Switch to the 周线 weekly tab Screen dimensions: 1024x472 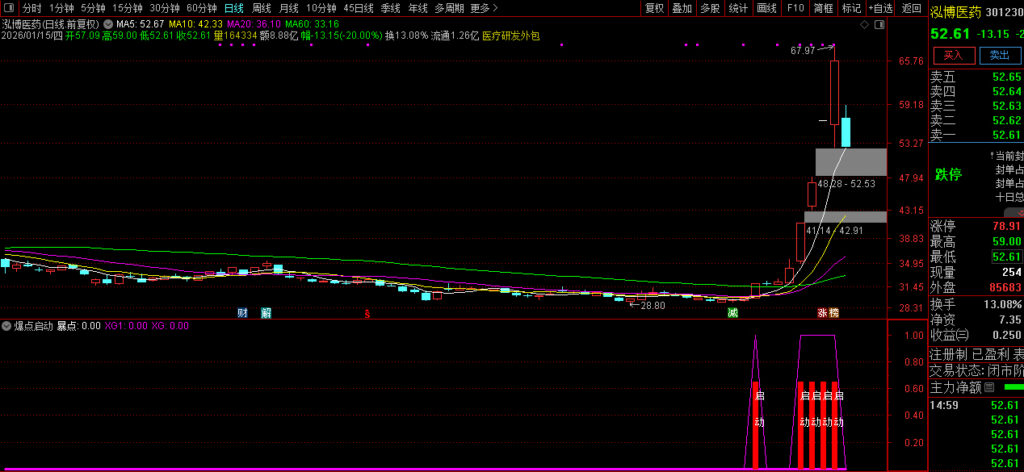point(261,8)
